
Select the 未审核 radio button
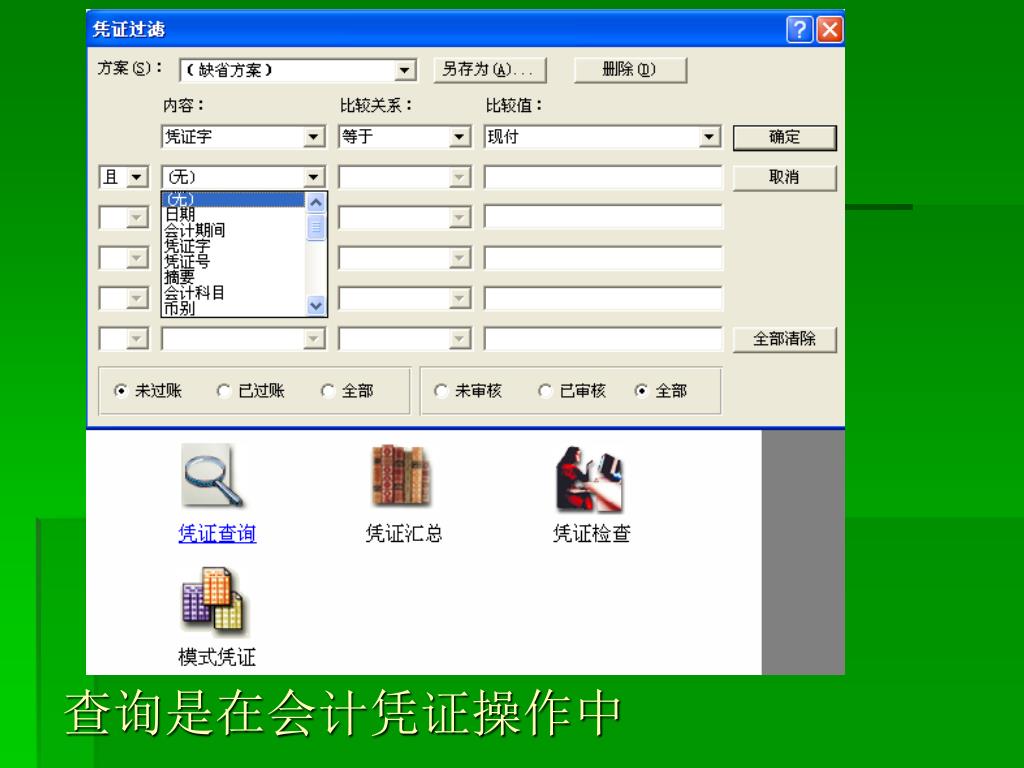(x=441, y=391)
